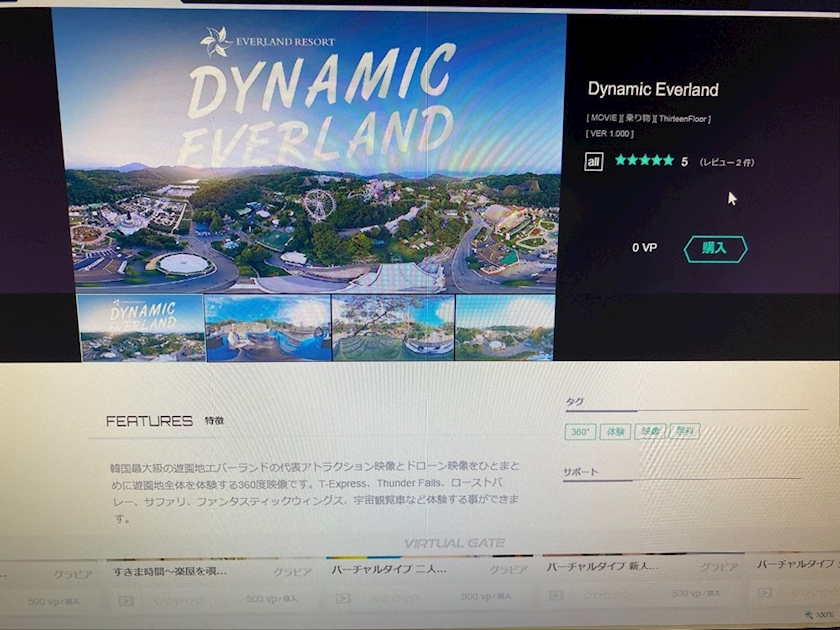Click the 0 VP price text
840x630 pixels.
pyautogui.click(x=644, y=248)
